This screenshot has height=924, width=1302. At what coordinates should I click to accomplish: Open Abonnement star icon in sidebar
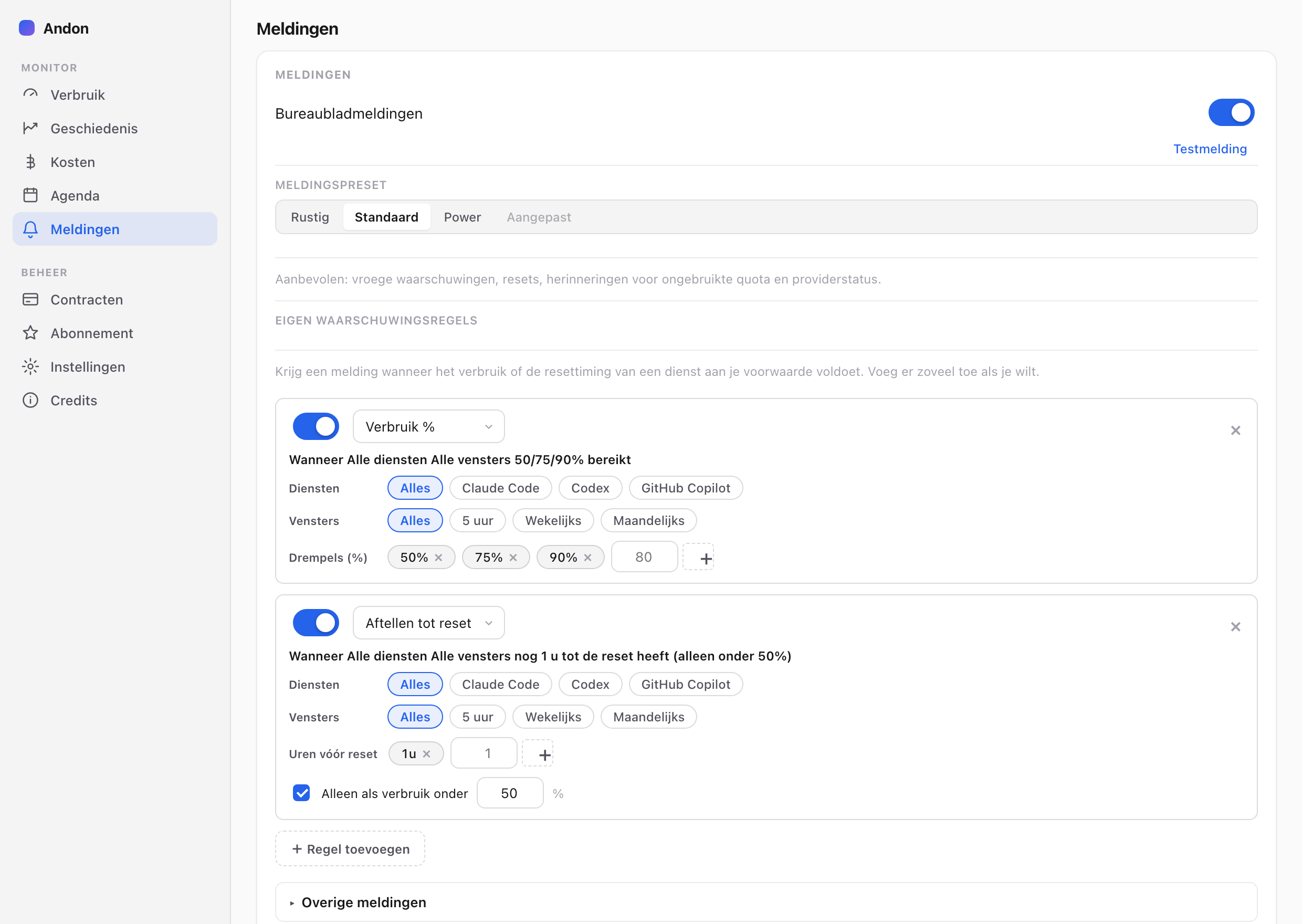click(31, 333)
